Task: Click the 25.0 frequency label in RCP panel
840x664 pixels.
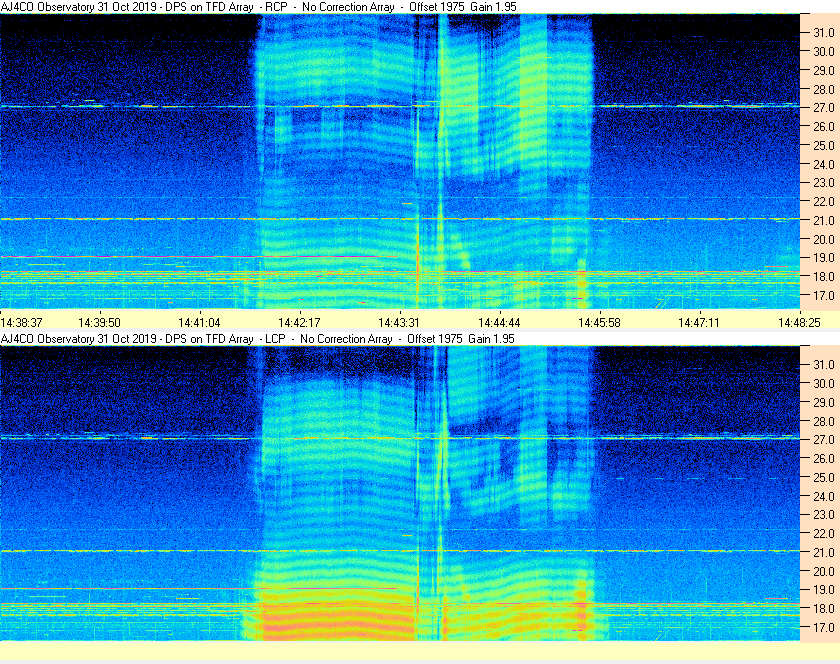Action: (824, 145)
